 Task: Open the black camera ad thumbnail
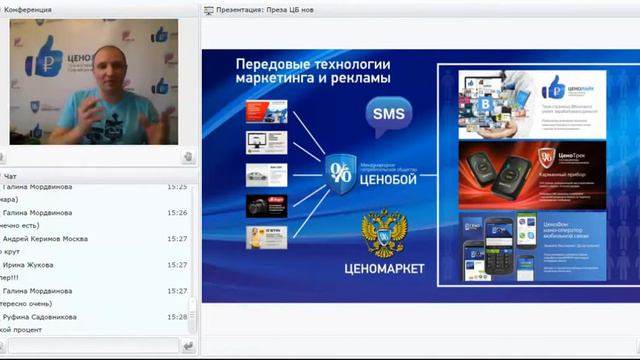[x=267, y=206]
